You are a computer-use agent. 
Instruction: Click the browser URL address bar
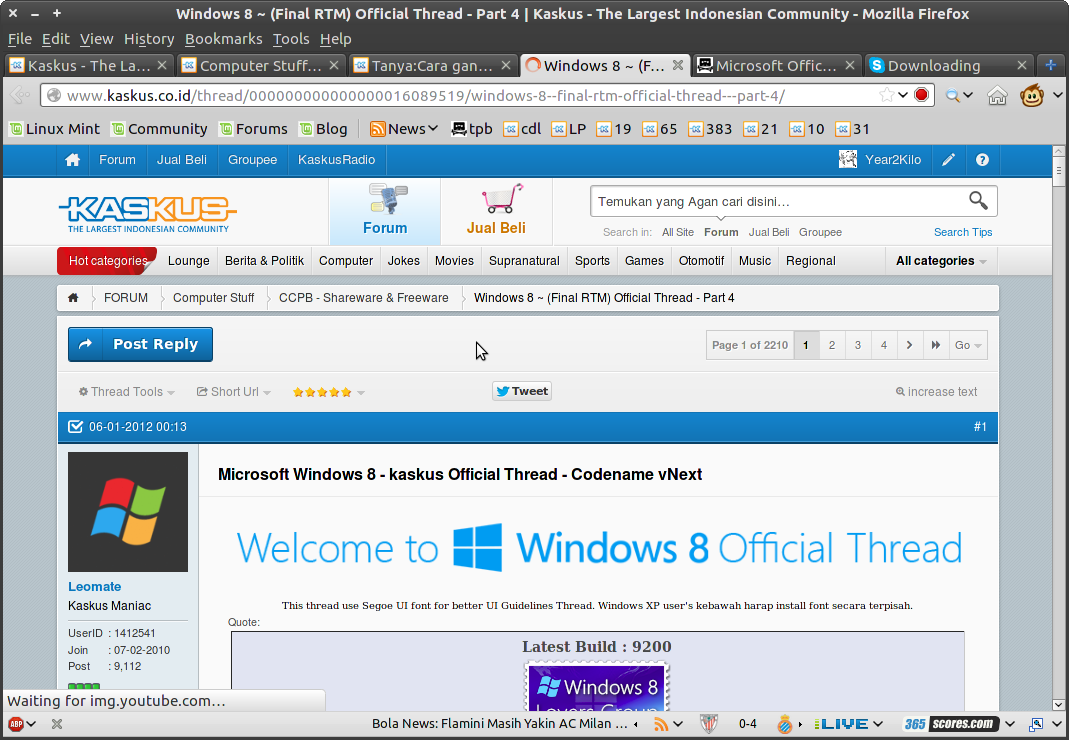(470, 95)
